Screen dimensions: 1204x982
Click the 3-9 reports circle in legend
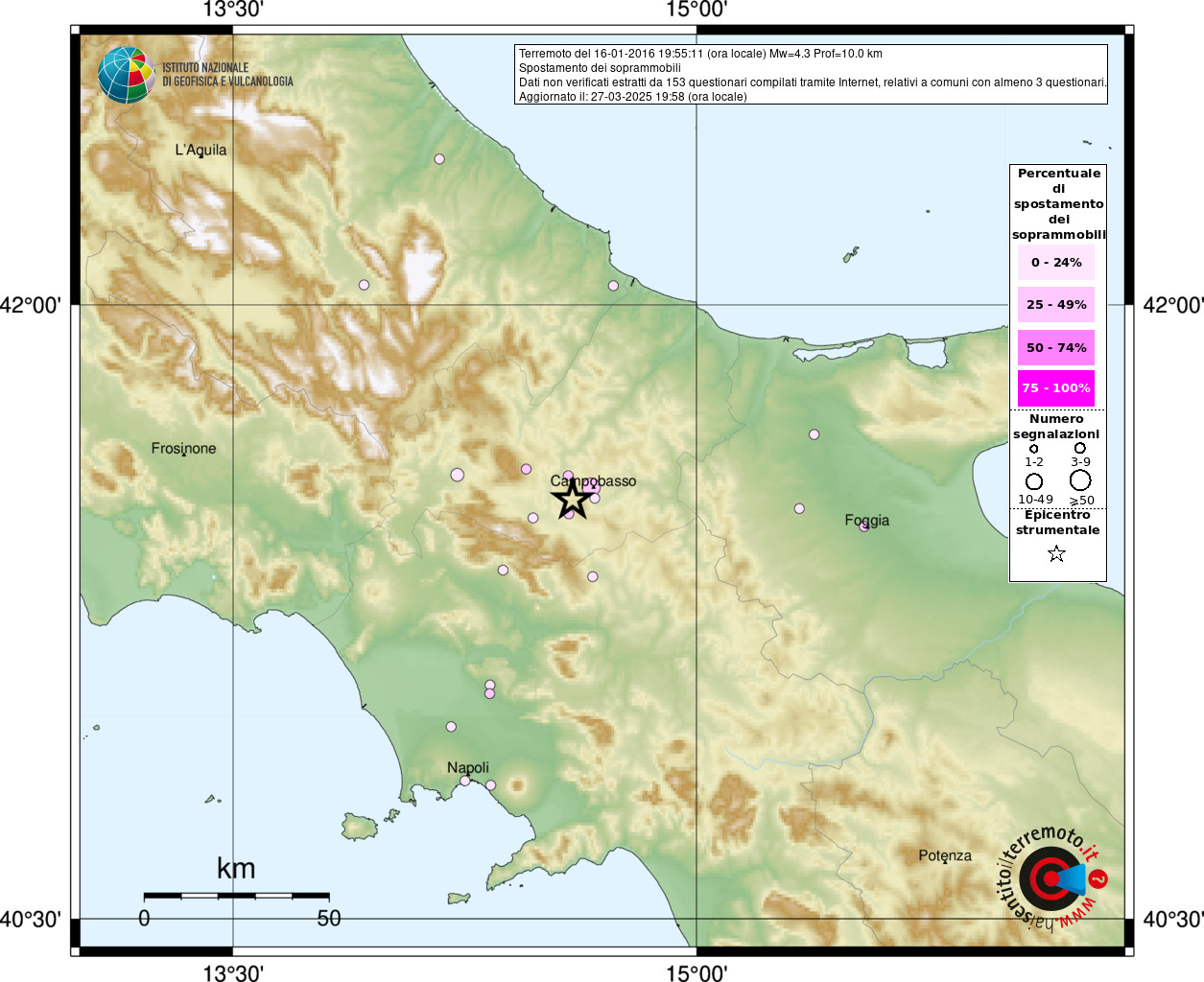[x=1080, y=448]
